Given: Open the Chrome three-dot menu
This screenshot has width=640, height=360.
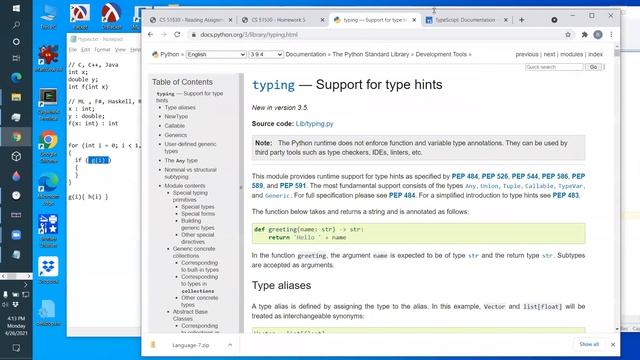Looking at the screenshot, I should 611,35.
